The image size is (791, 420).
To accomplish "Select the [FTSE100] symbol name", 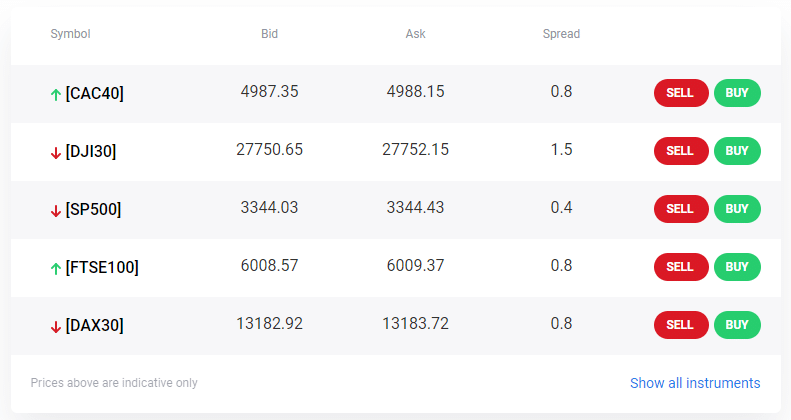I will point(102,267).
